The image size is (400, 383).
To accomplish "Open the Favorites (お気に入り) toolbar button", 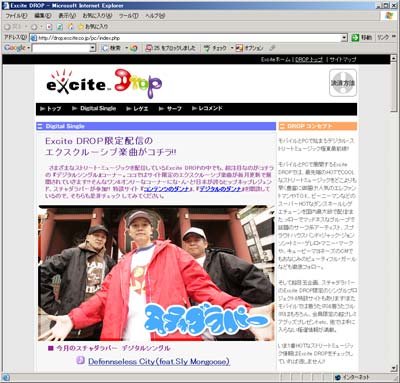I will point(93,27).
